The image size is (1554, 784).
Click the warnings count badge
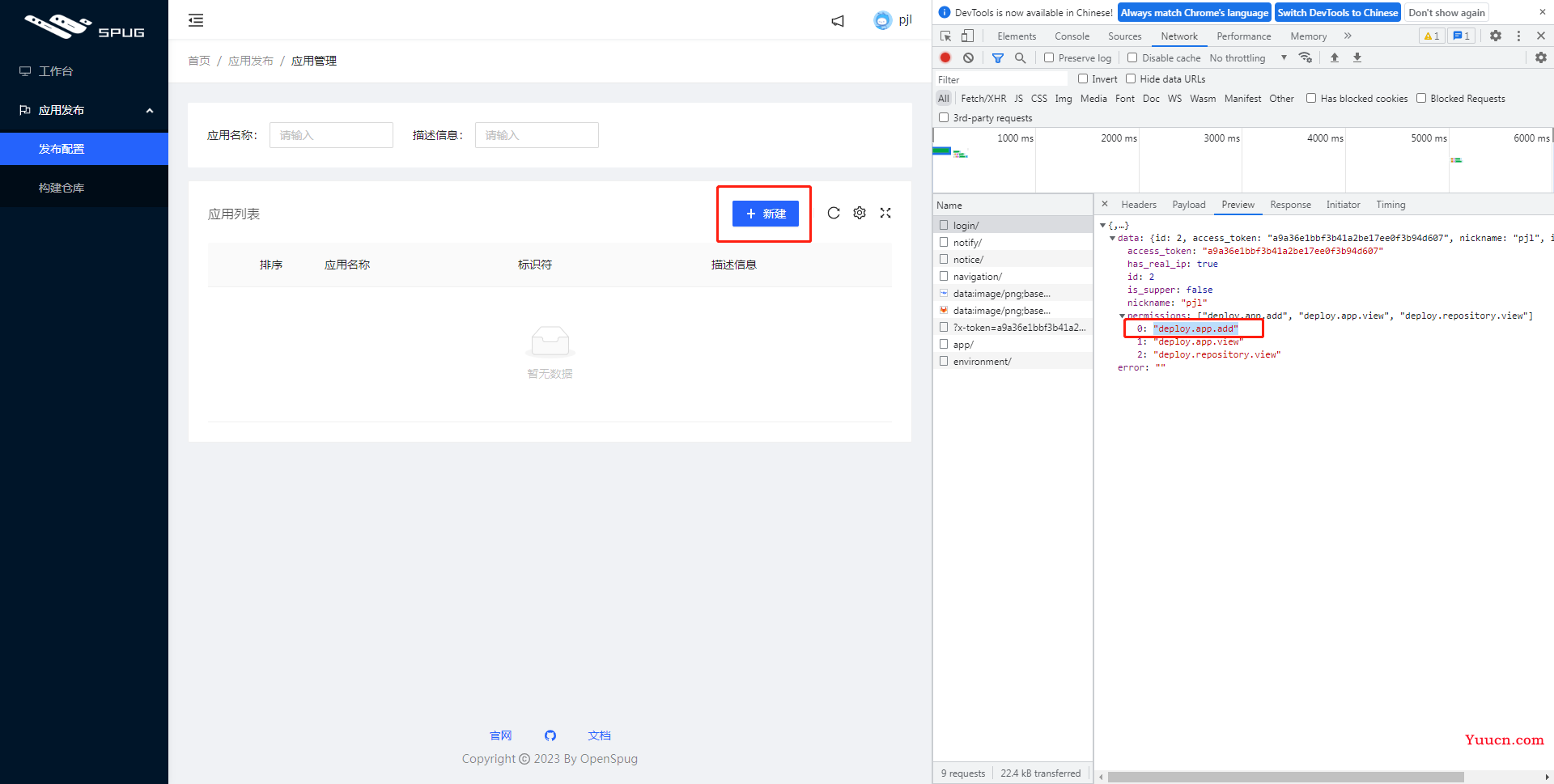(1432, 36)
